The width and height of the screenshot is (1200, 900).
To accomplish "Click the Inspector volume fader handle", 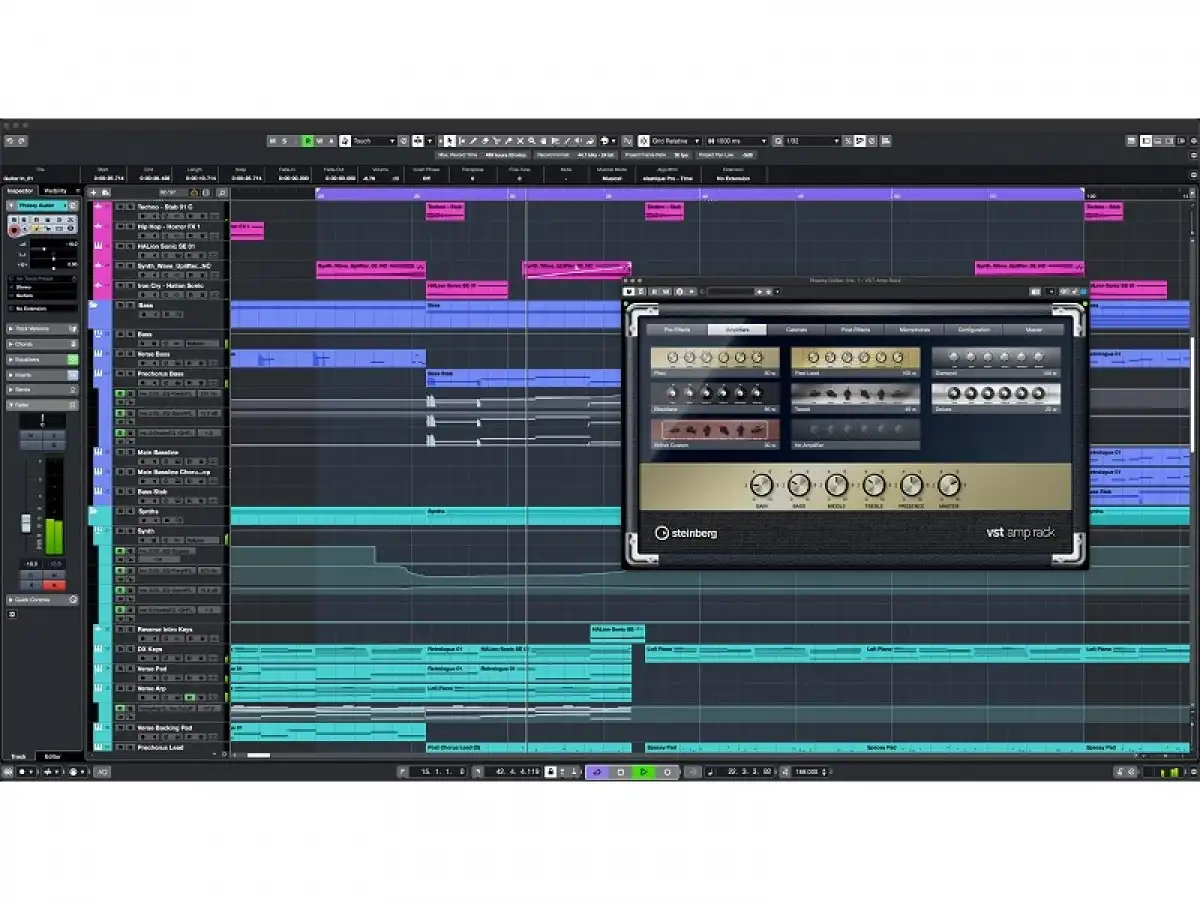I will click(26, 522).
